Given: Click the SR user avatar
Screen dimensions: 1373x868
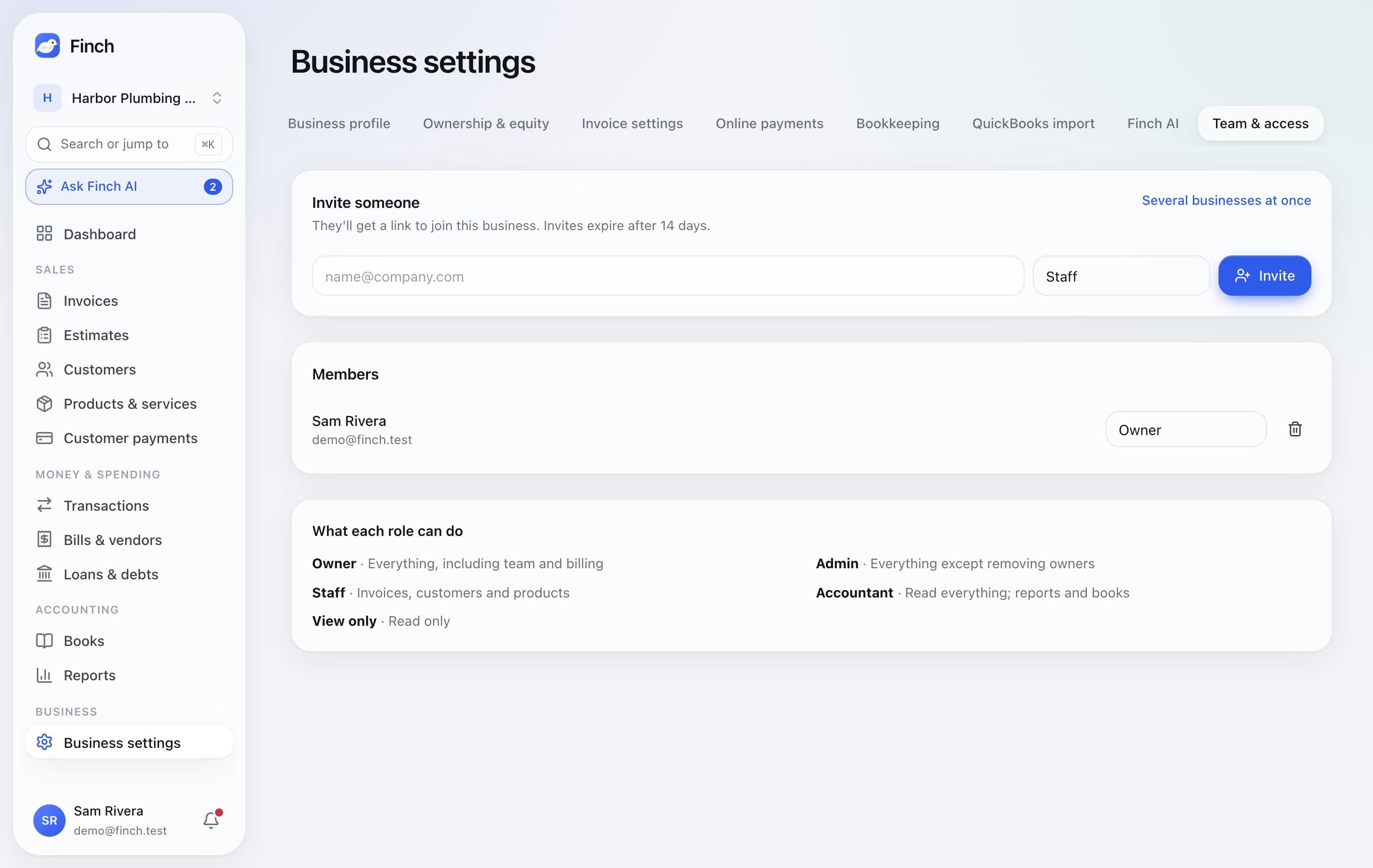Looking at the screenshot, I should pyautogui.click(x=49, y=820).
